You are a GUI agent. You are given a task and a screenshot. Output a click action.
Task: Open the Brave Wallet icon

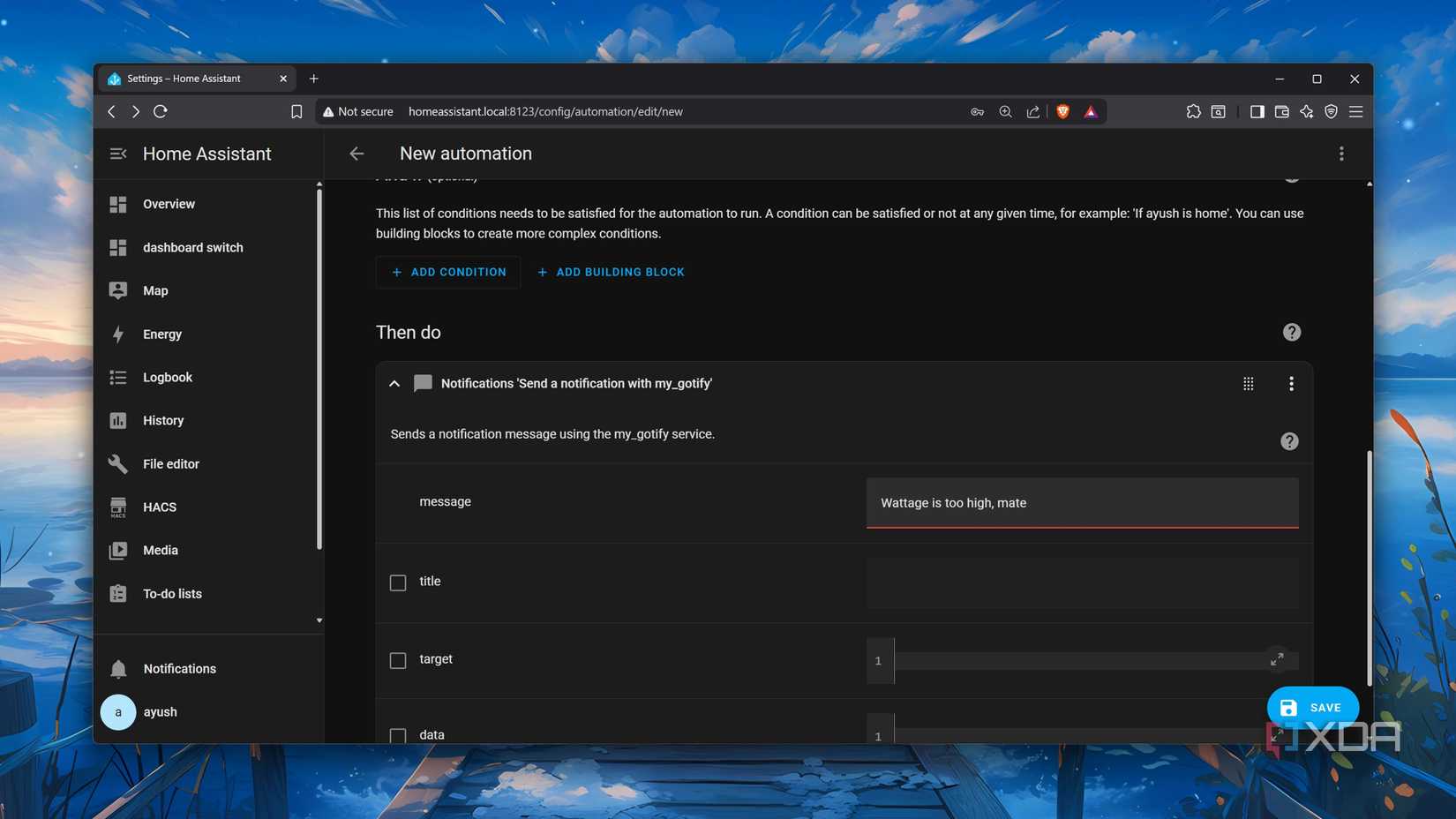pyautogui.click(x=1281, y=111)
